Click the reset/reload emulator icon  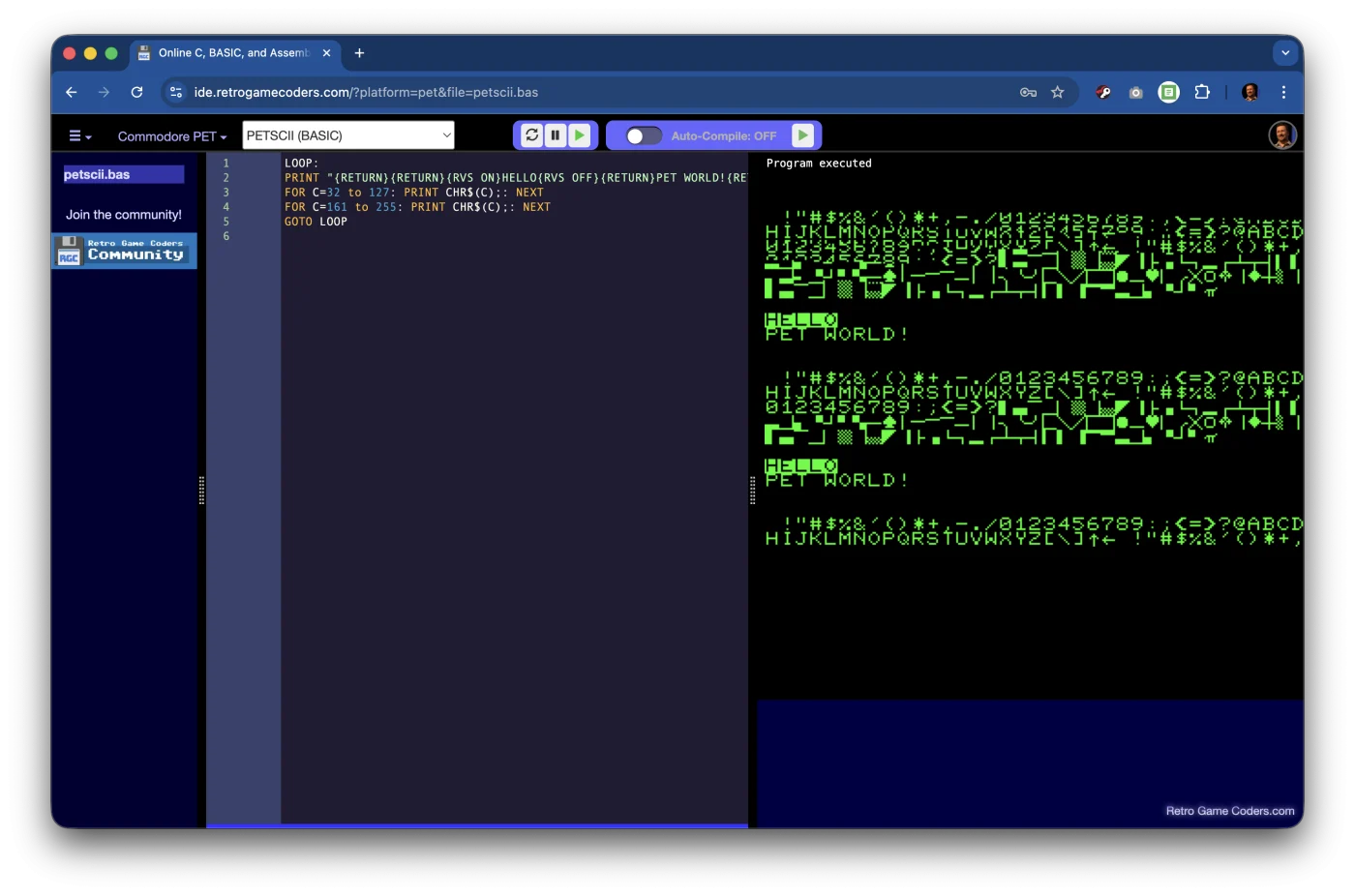532,135
